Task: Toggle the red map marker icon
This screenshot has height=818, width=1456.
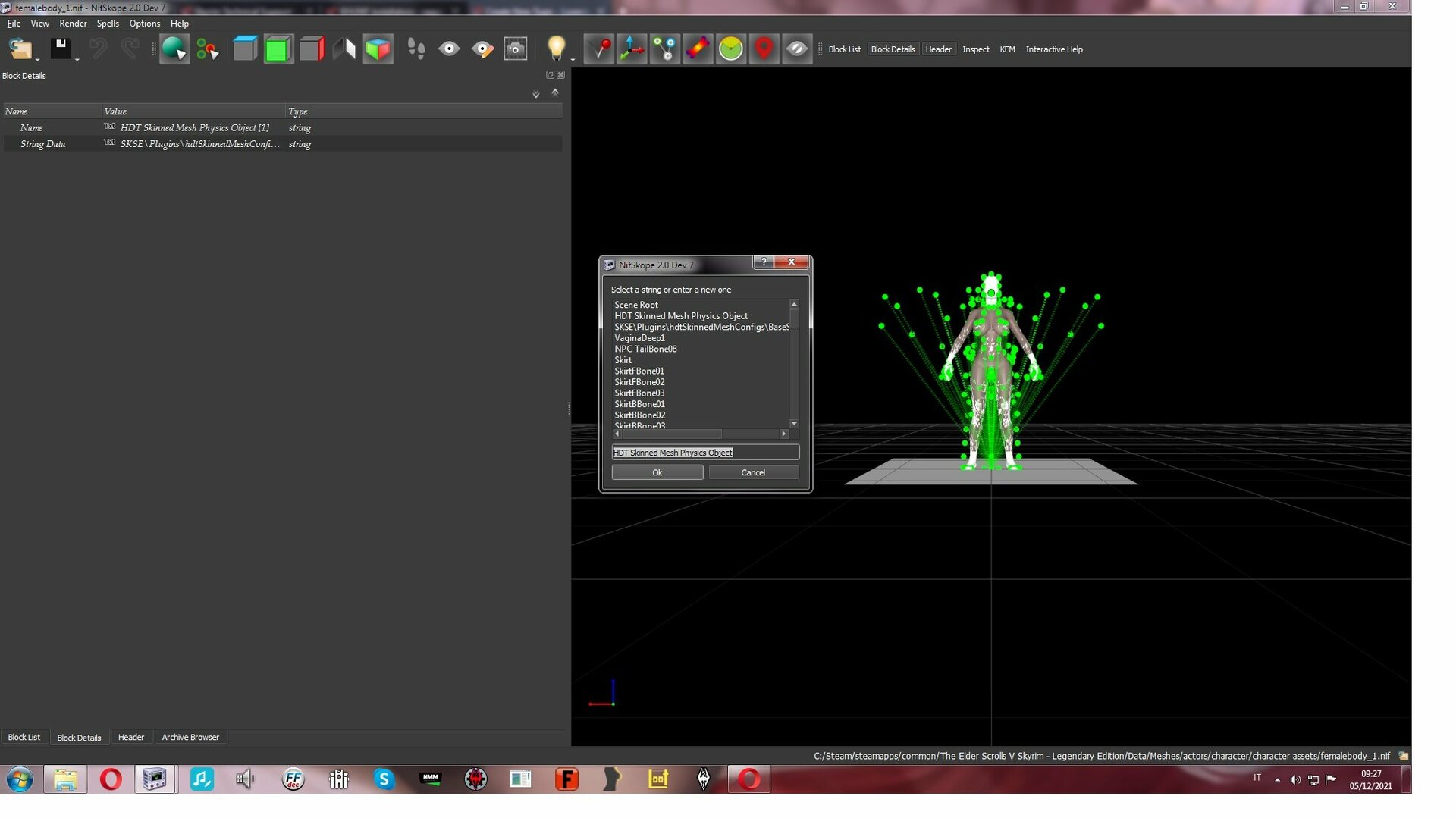Action: click(764, 49)
